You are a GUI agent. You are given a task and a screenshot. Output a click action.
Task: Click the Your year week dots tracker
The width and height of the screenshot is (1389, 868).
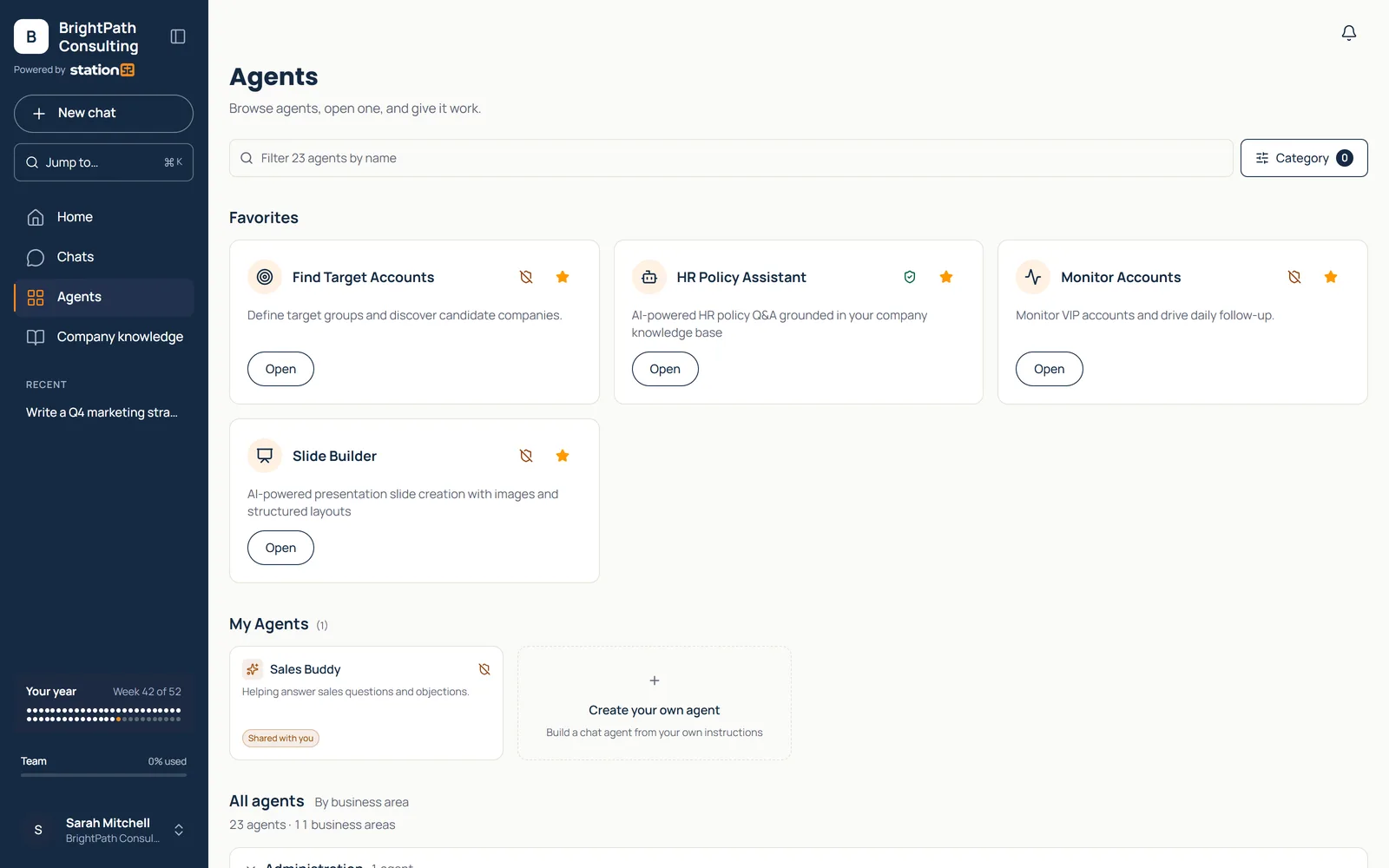click(x=103, y=714)
